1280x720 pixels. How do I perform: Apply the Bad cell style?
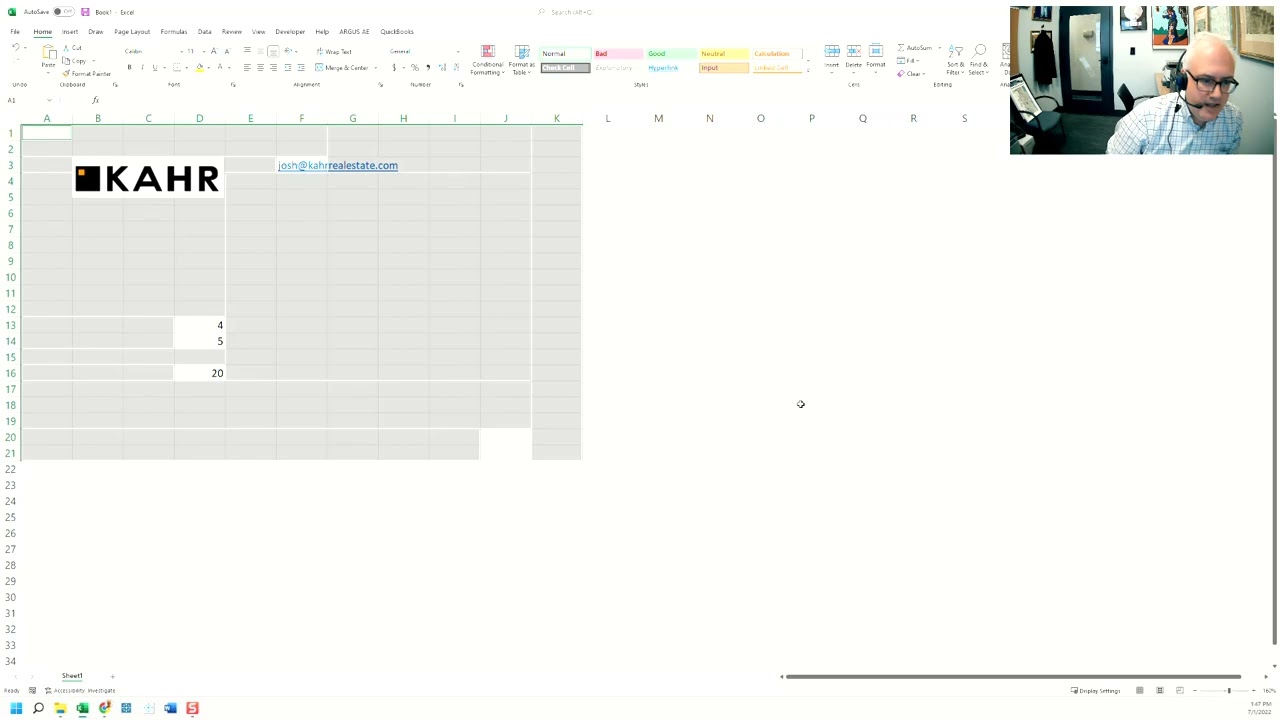(x=618, y=53)
